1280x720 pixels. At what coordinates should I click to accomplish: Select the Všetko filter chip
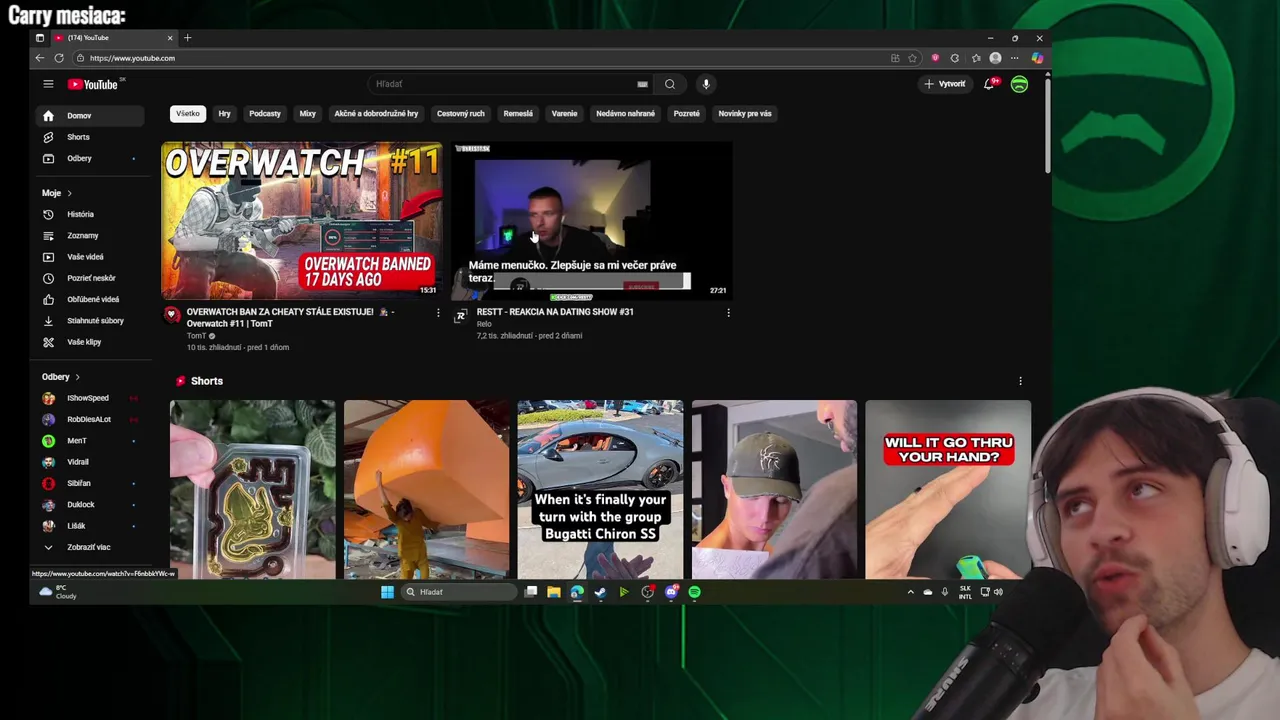tap(188, 113)
